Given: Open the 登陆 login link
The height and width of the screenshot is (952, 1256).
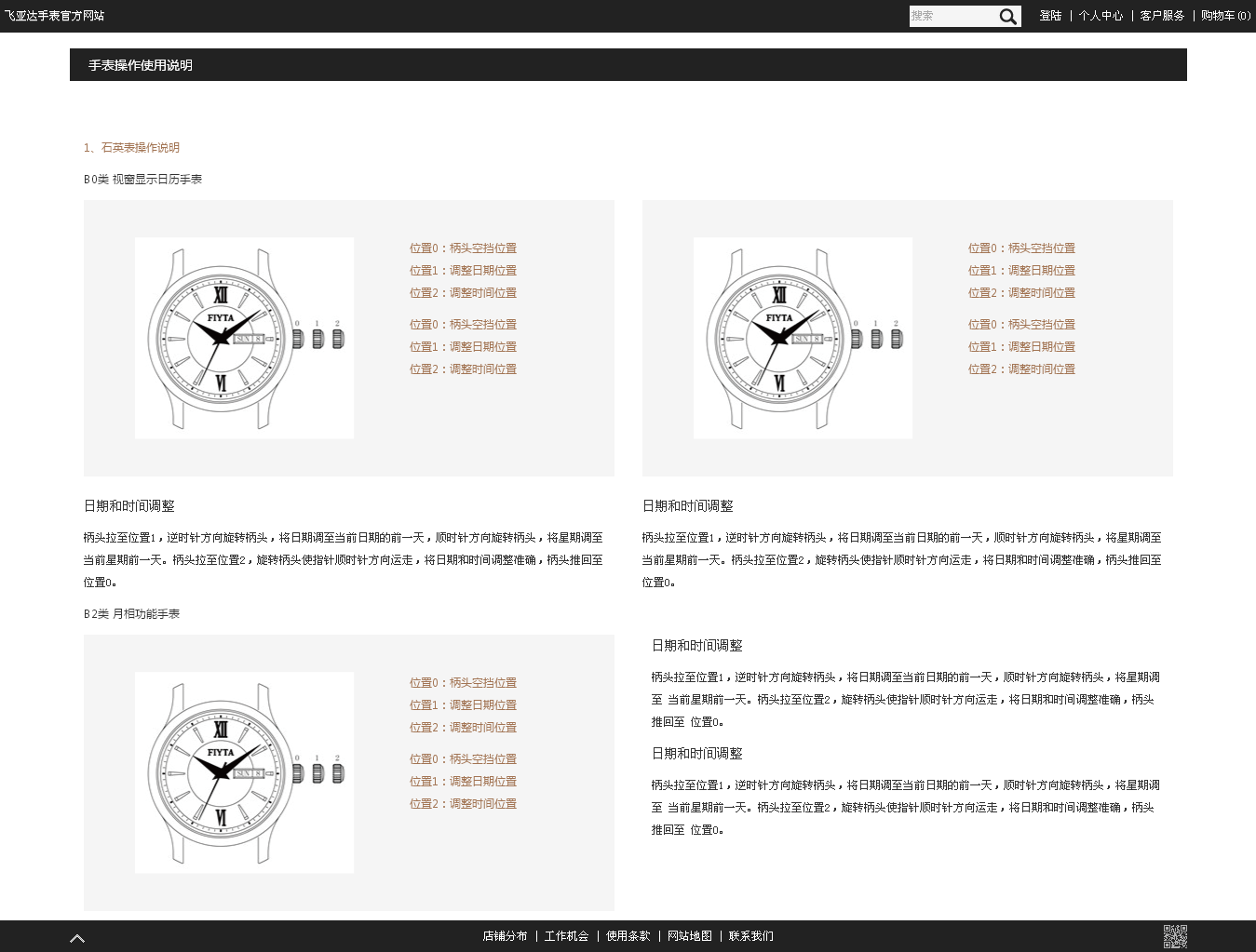Looking at the screenshot, I should point(1050,16).
